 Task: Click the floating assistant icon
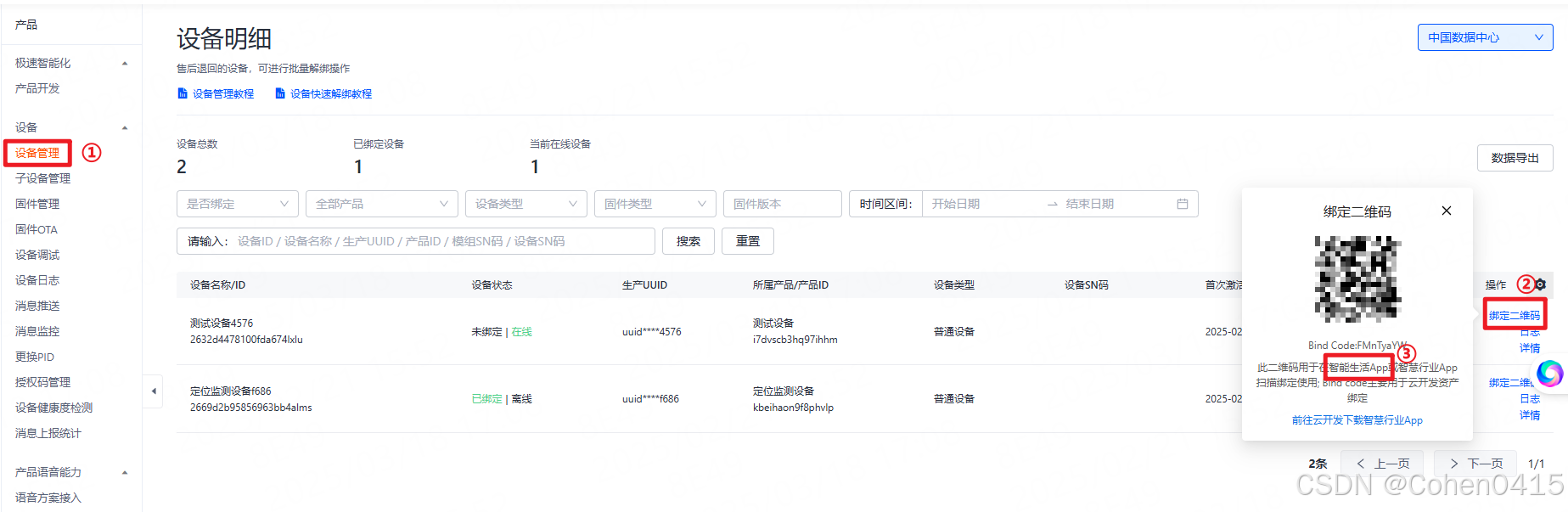(1549, 373)
